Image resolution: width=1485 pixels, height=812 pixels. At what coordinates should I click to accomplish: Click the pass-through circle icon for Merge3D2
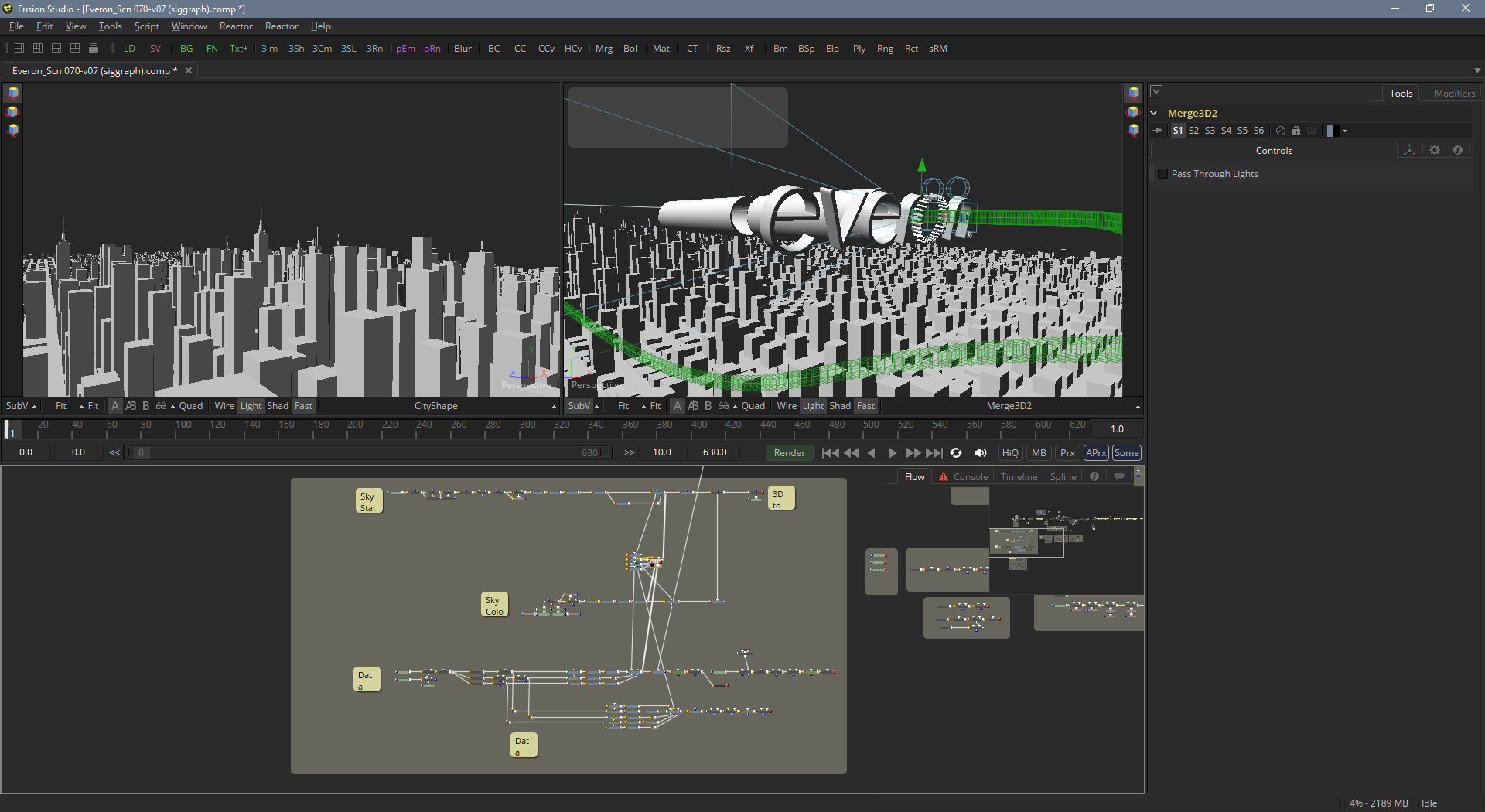click(1281, 131)
